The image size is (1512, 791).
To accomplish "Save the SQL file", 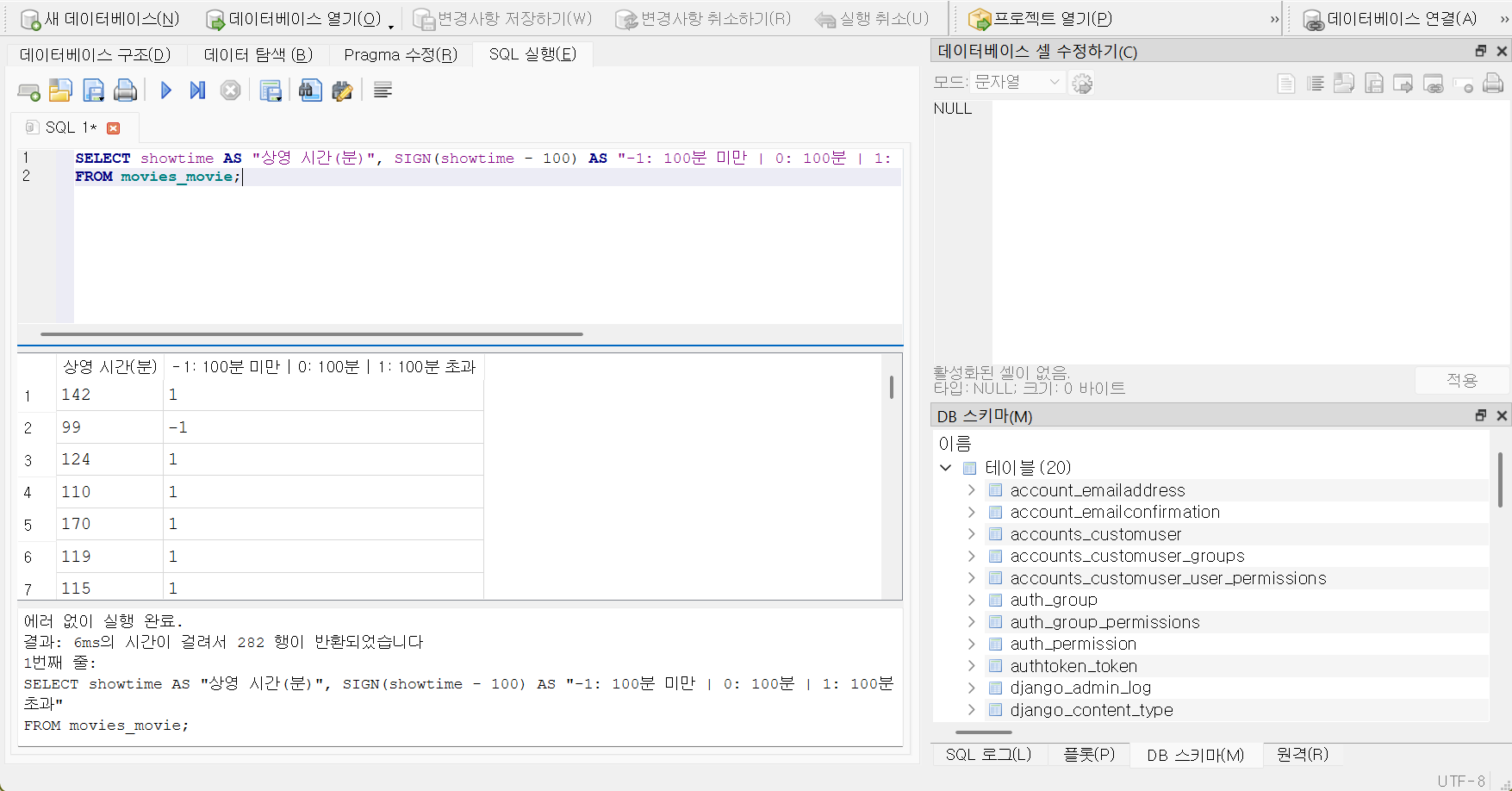I will 93,90.
